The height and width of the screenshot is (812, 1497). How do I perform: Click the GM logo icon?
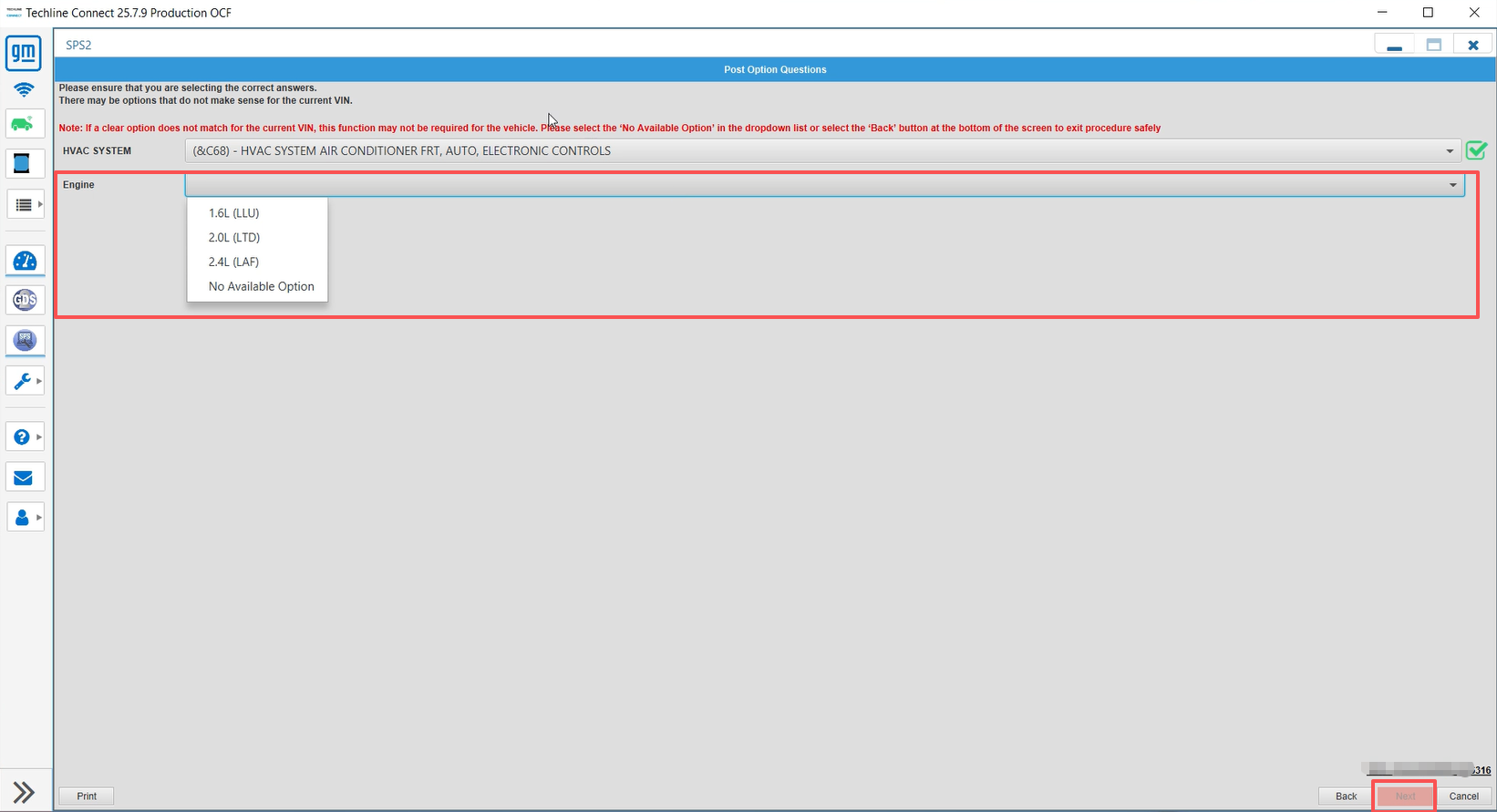(24, 54)
